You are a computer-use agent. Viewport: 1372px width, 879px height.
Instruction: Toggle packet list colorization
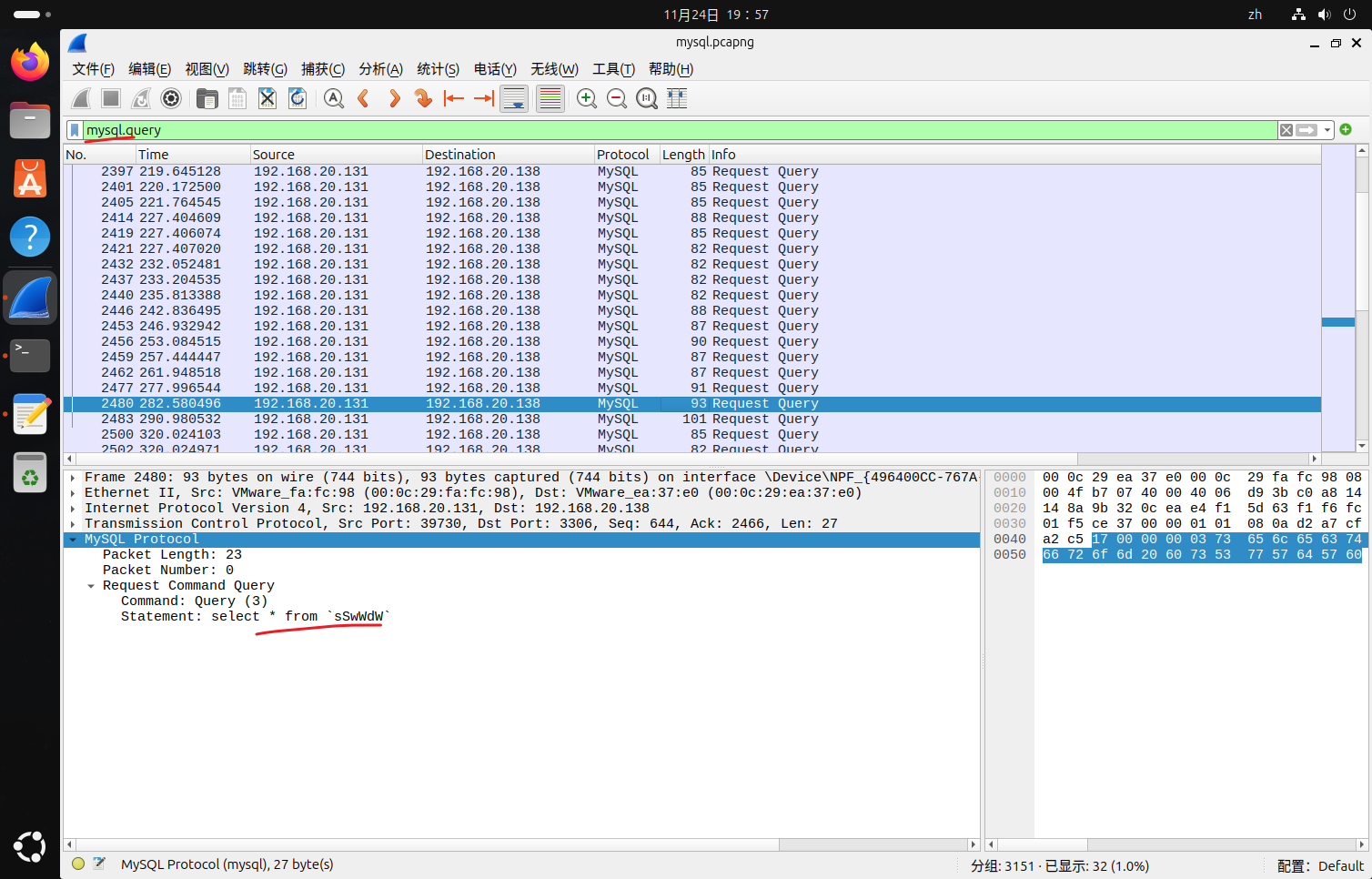(550, 98)
